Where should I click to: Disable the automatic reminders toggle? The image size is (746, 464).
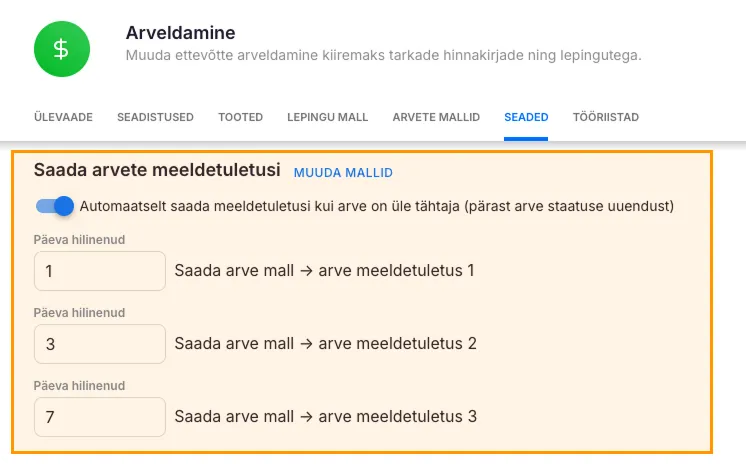55,206
